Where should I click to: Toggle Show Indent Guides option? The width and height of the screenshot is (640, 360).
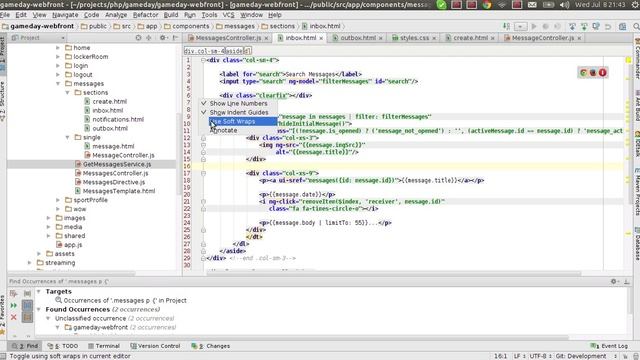[238, 112]
